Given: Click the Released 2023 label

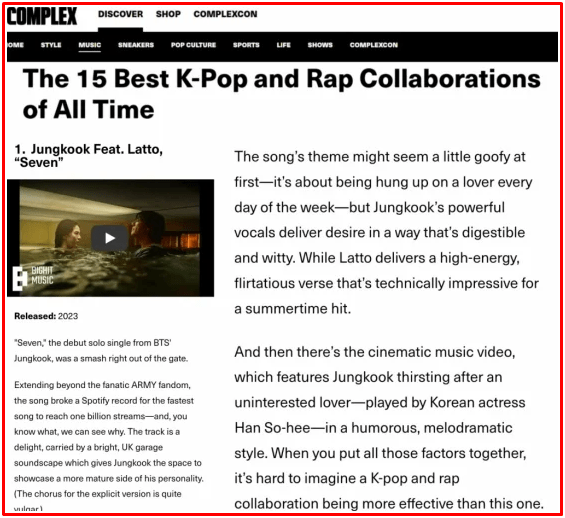Looking at the screenshot, I should 46,316.
